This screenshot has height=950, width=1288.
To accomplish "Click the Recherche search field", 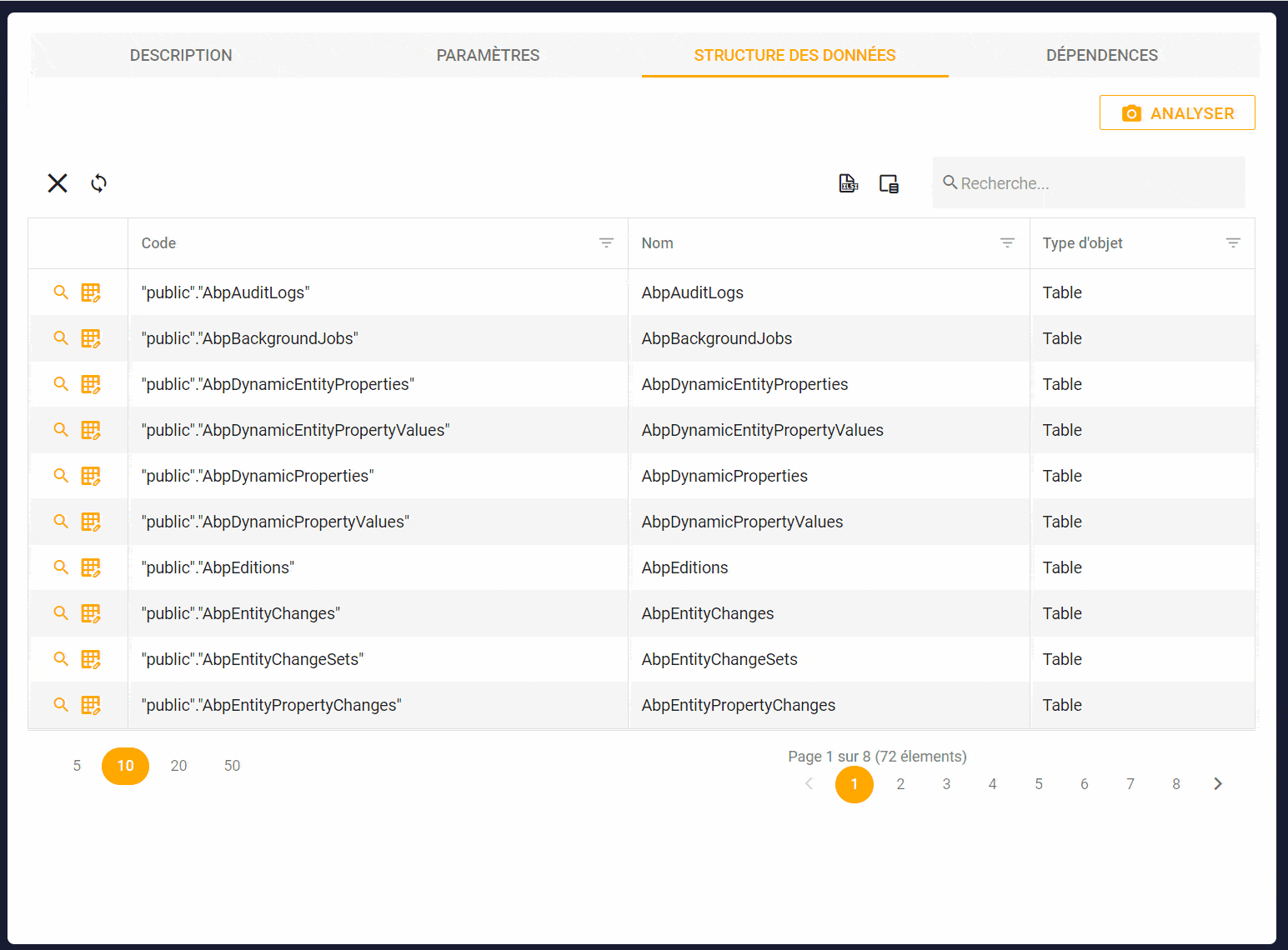I will [1089, 183].
